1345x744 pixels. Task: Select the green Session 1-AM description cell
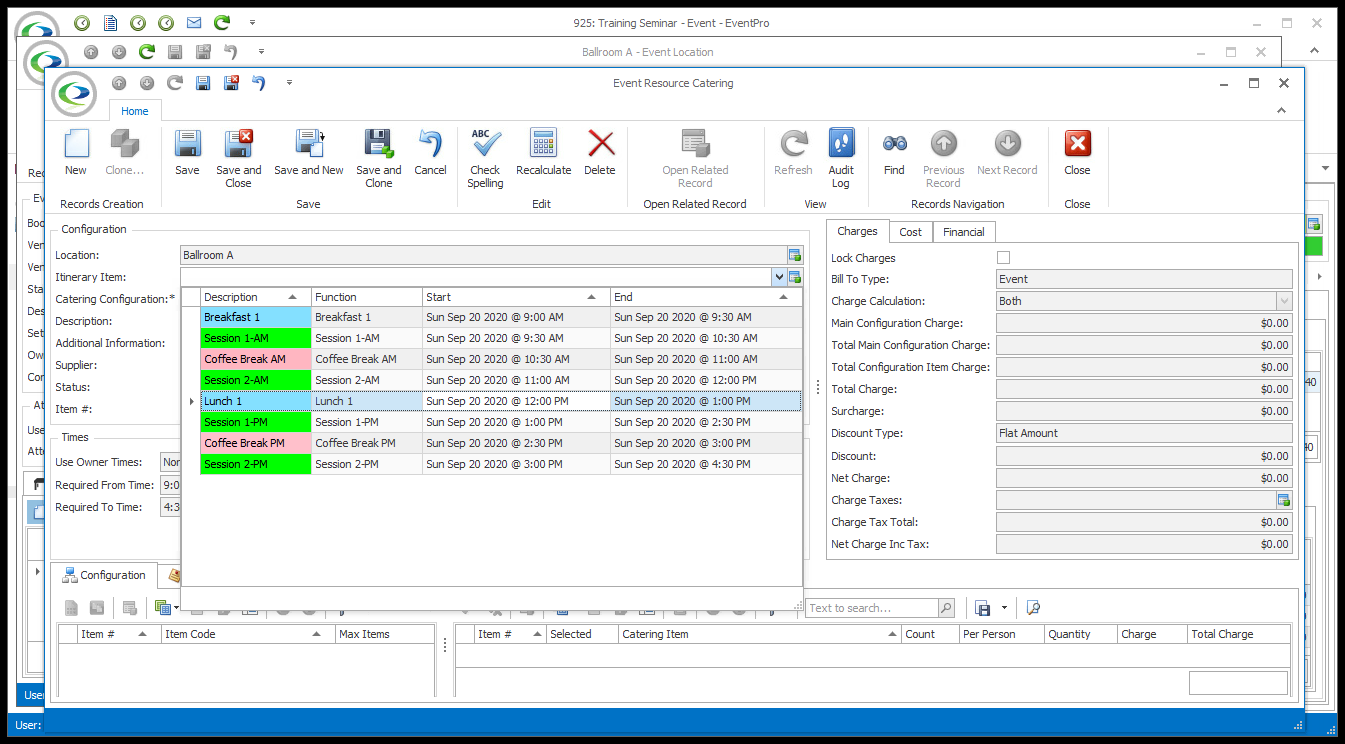pos(256,338)
